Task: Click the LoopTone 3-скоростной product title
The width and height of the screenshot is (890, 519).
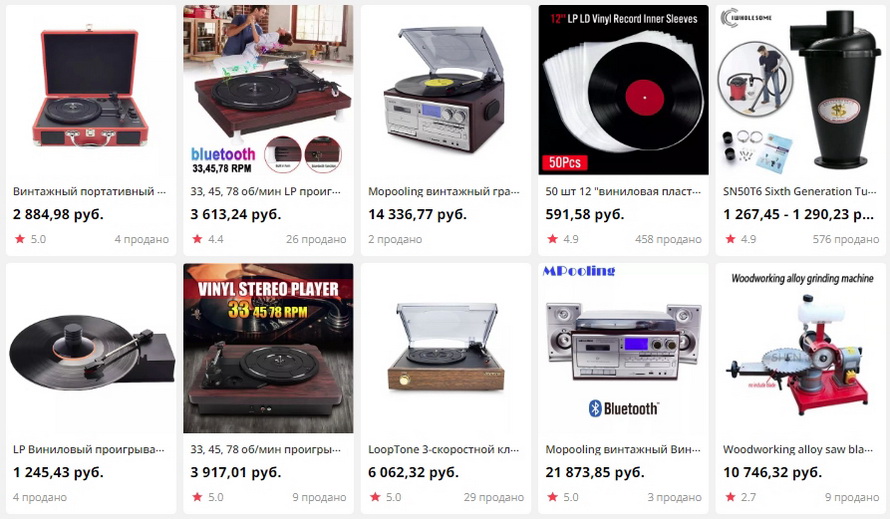Action: tap(443, 449)
